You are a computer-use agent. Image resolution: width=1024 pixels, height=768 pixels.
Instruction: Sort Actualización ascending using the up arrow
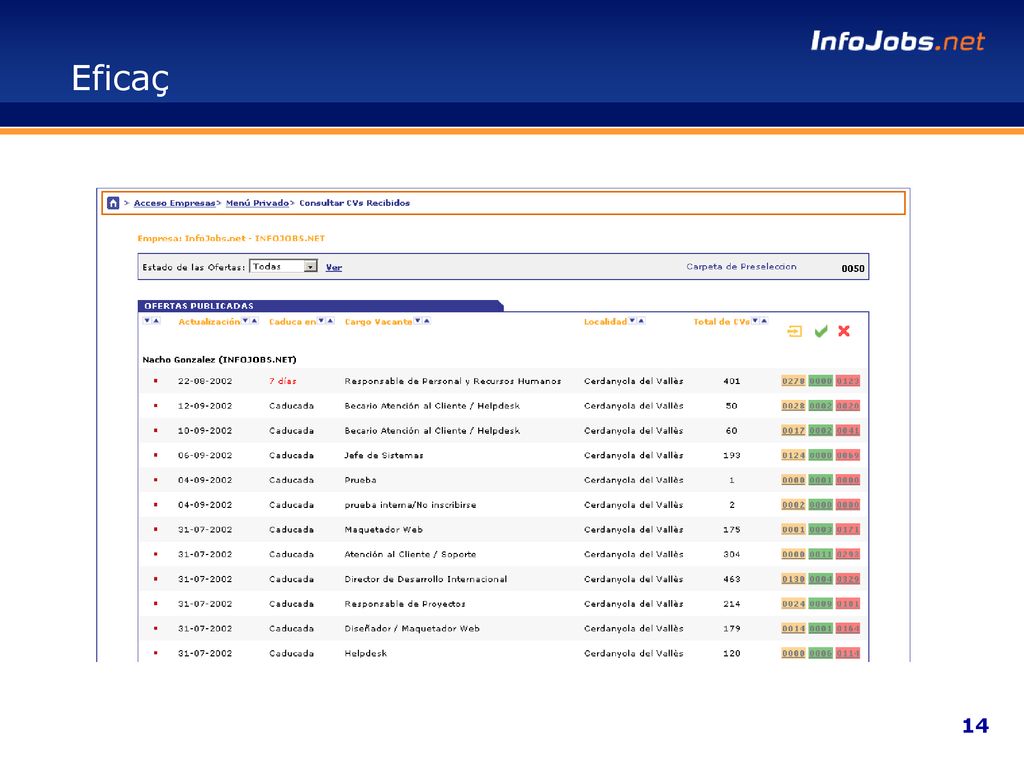point(255,321)
